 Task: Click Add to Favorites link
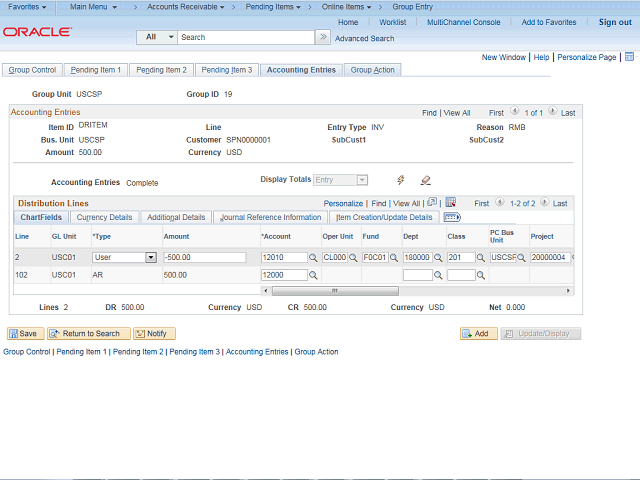(549, 22)
